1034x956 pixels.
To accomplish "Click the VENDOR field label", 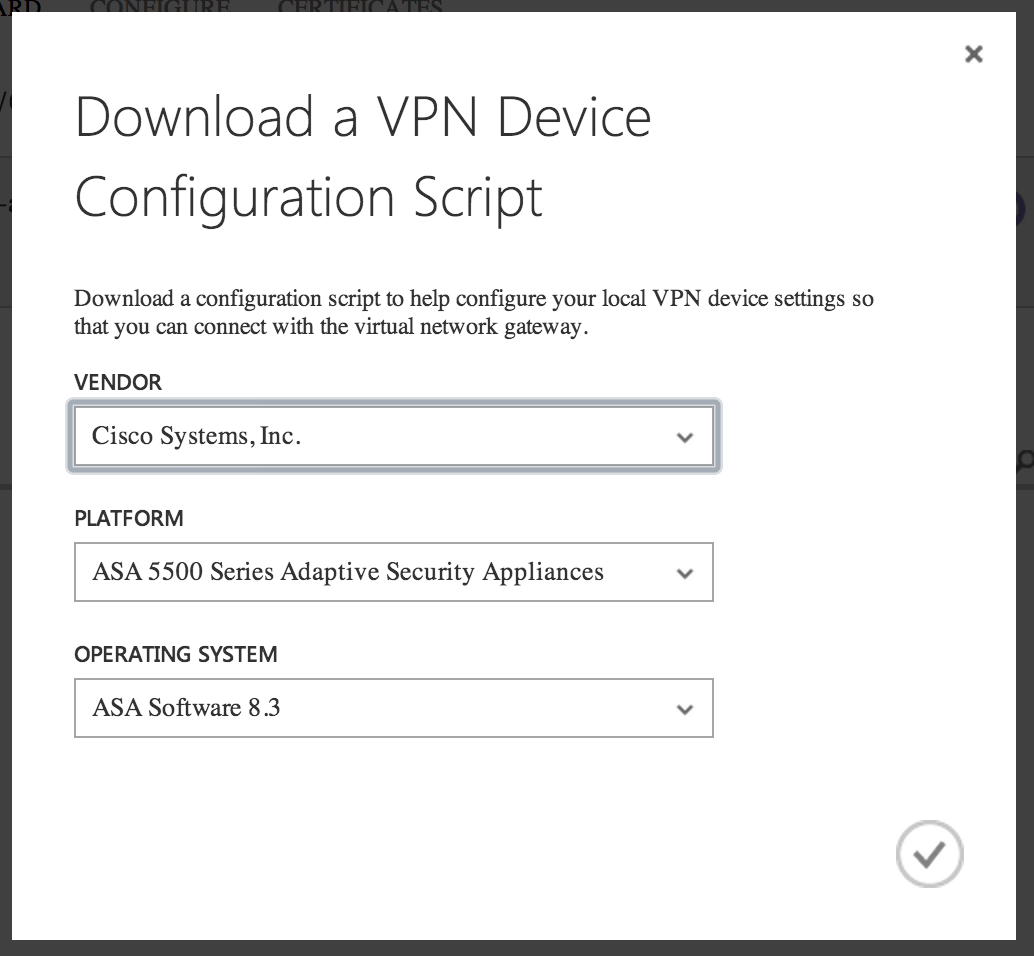I will 118,382.
